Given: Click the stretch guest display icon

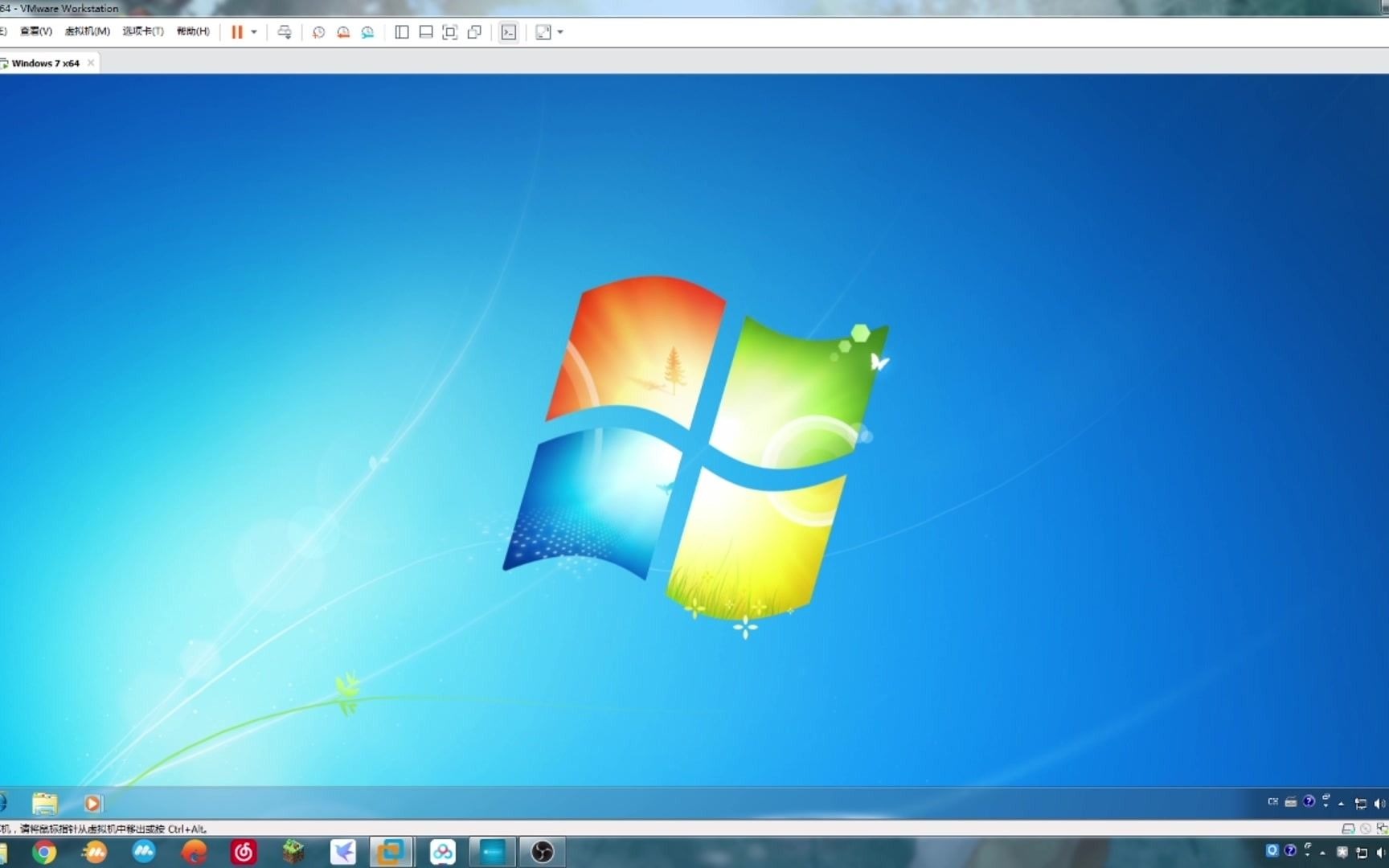Looking at the screenshot, I should [x=543, y=32].
